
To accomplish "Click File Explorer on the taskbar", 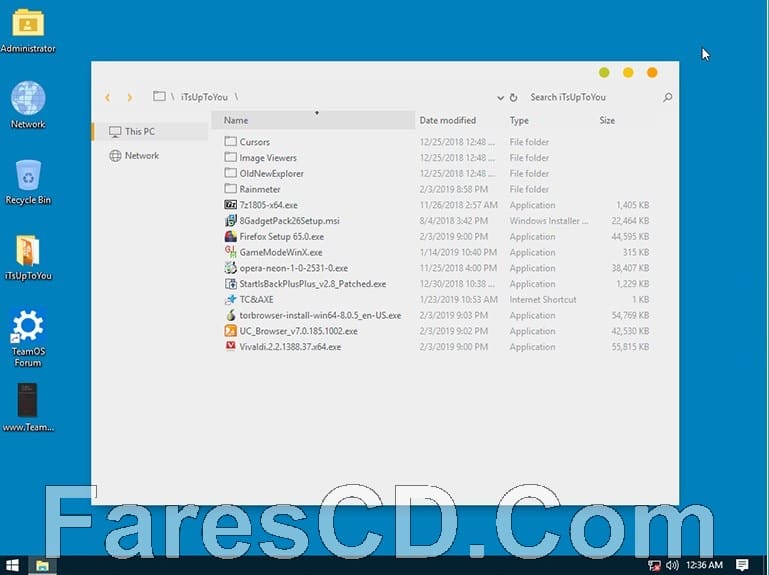I will [x=42, y=565].
